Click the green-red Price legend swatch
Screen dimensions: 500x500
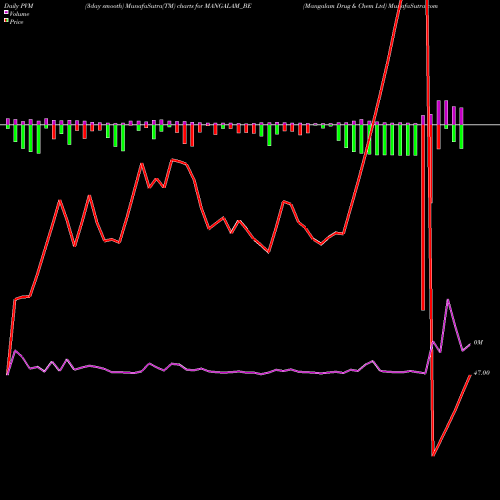[6, 21]
